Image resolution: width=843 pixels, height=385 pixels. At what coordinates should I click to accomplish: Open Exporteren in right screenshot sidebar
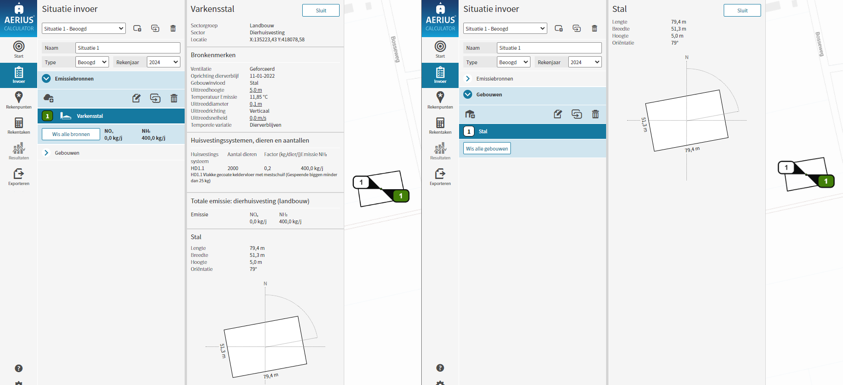point(440,176)
